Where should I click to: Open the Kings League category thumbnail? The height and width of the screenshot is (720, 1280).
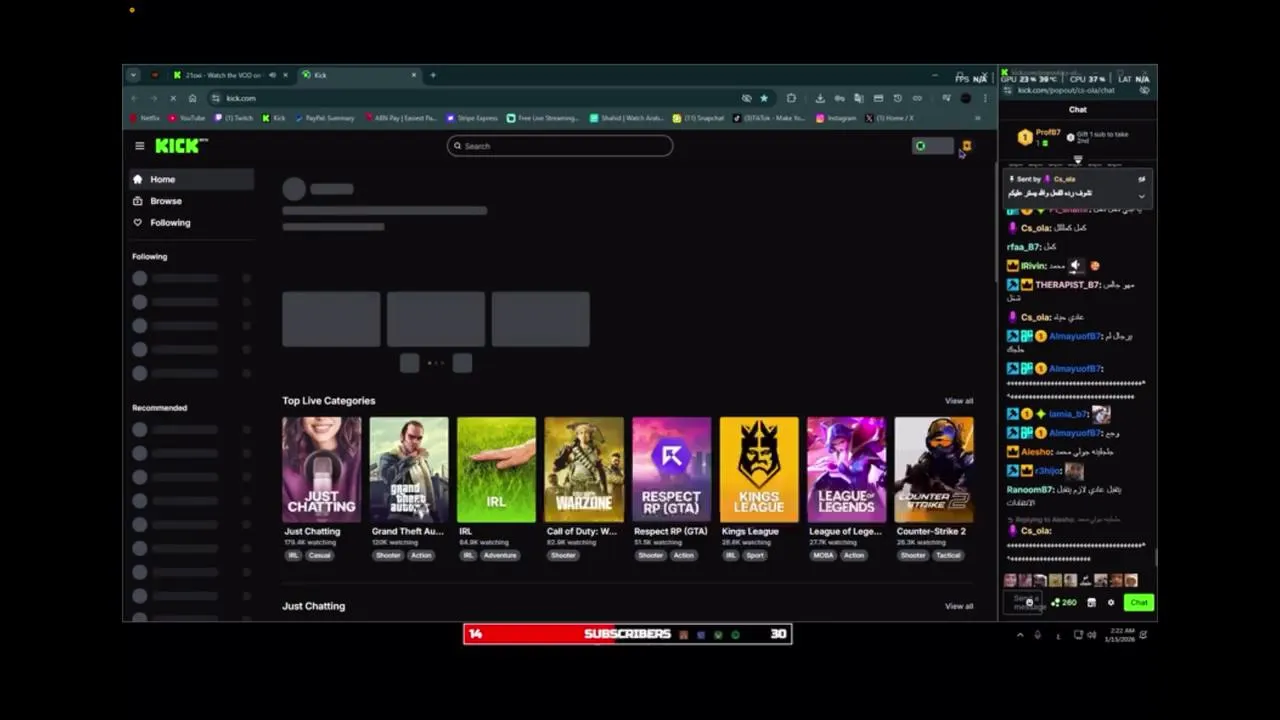[759, 470]
